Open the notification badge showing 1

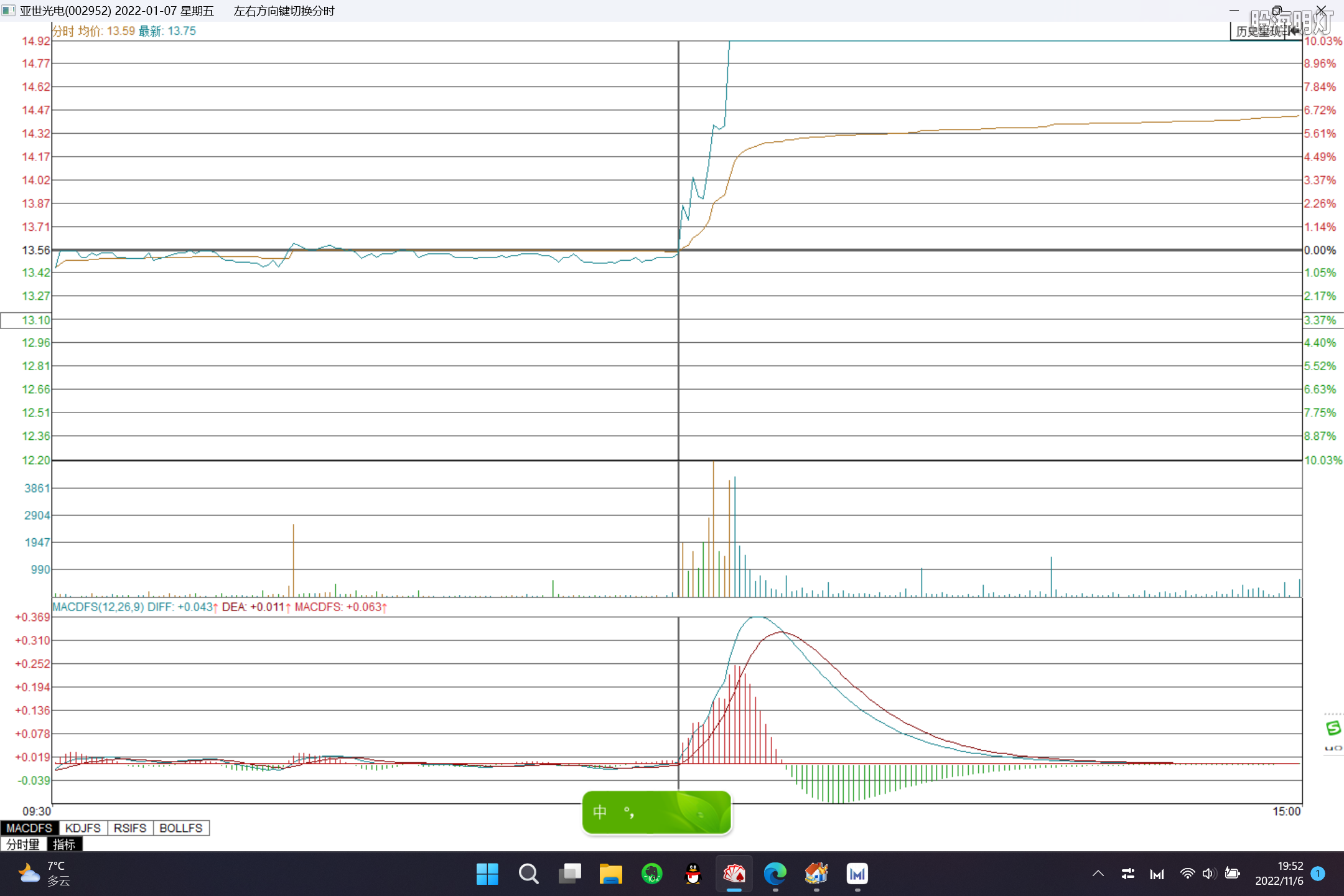click(x=1317, y=874)
